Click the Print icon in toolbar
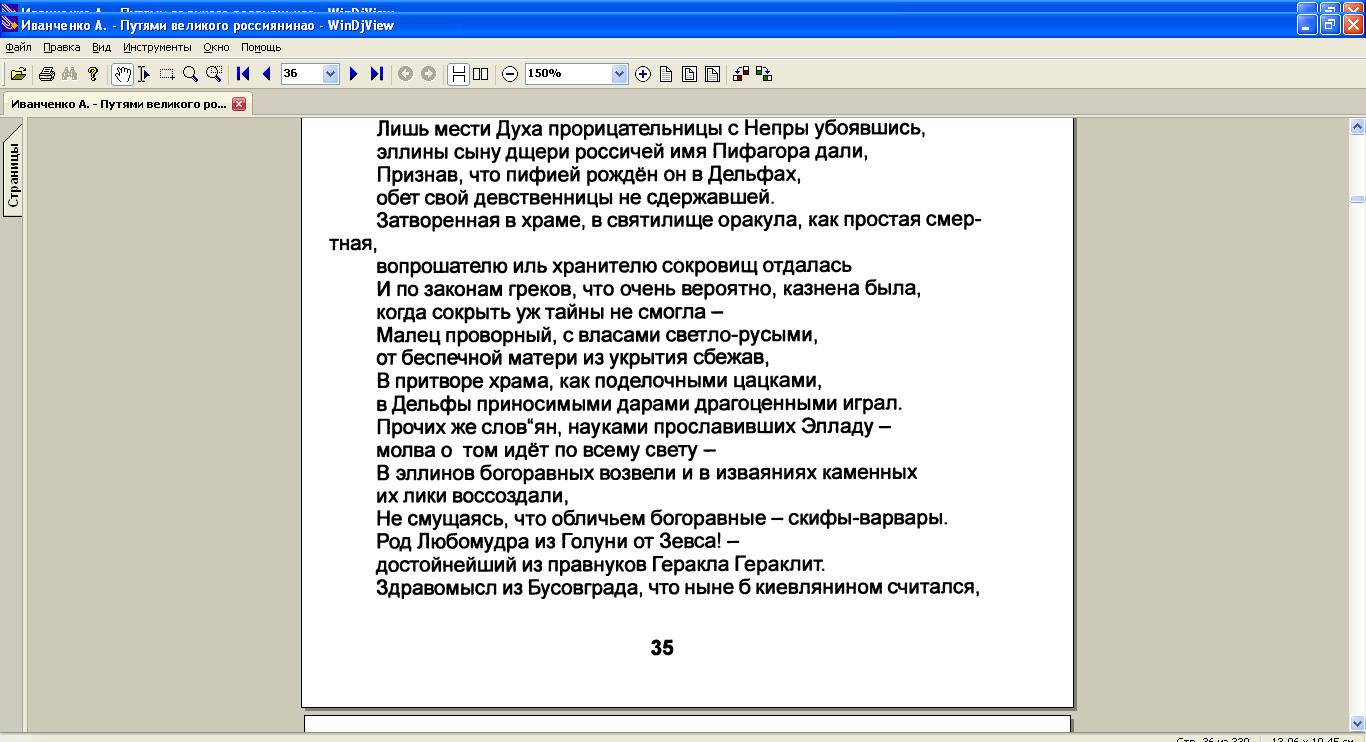 [46, 74]
